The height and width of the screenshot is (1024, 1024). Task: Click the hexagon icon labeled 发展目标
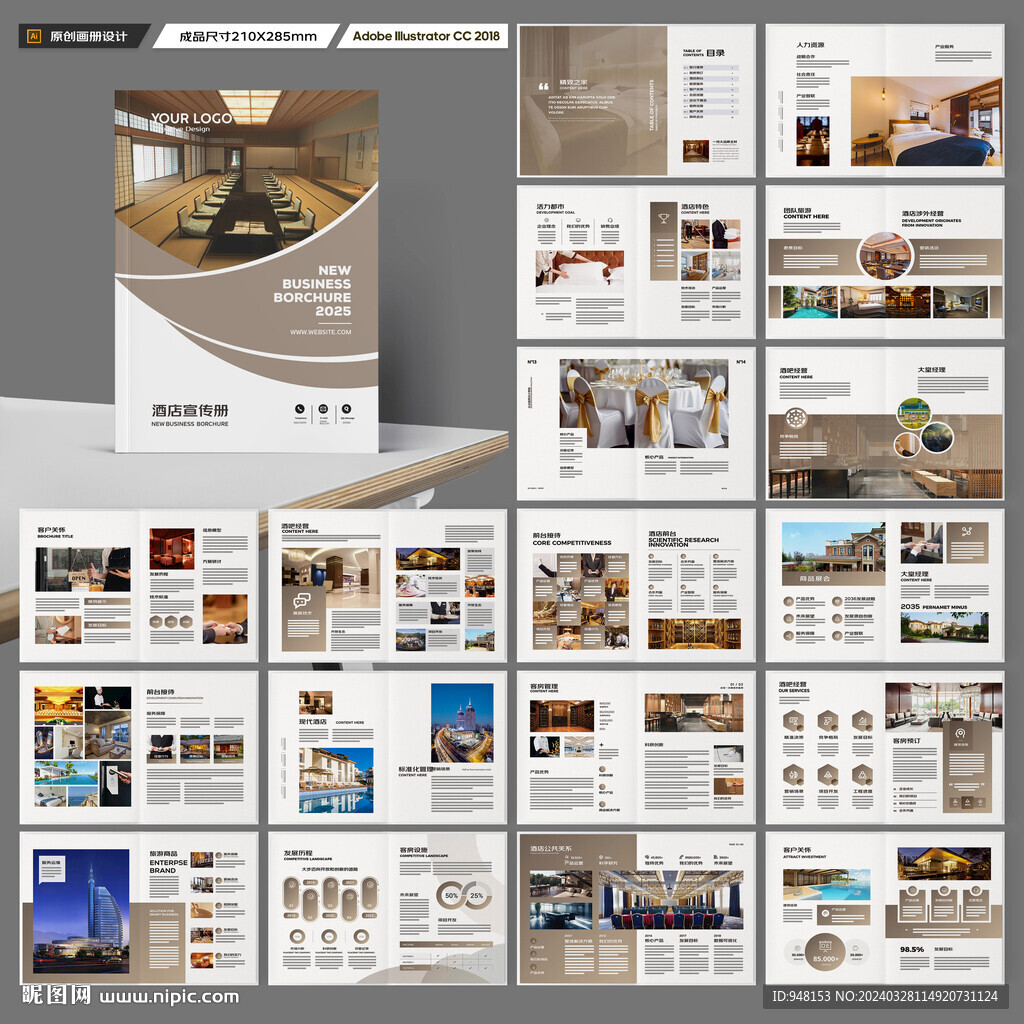[x=863, y=722]
